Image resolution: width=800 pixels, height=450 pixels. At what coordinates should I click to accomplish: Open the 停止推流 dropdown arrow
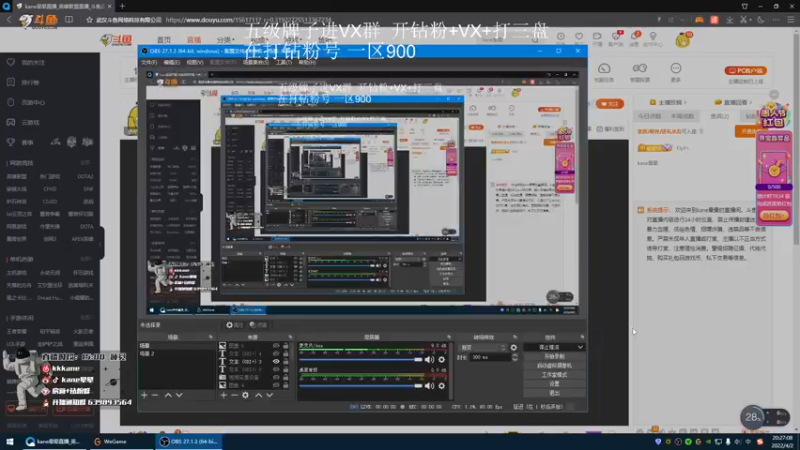580,347
